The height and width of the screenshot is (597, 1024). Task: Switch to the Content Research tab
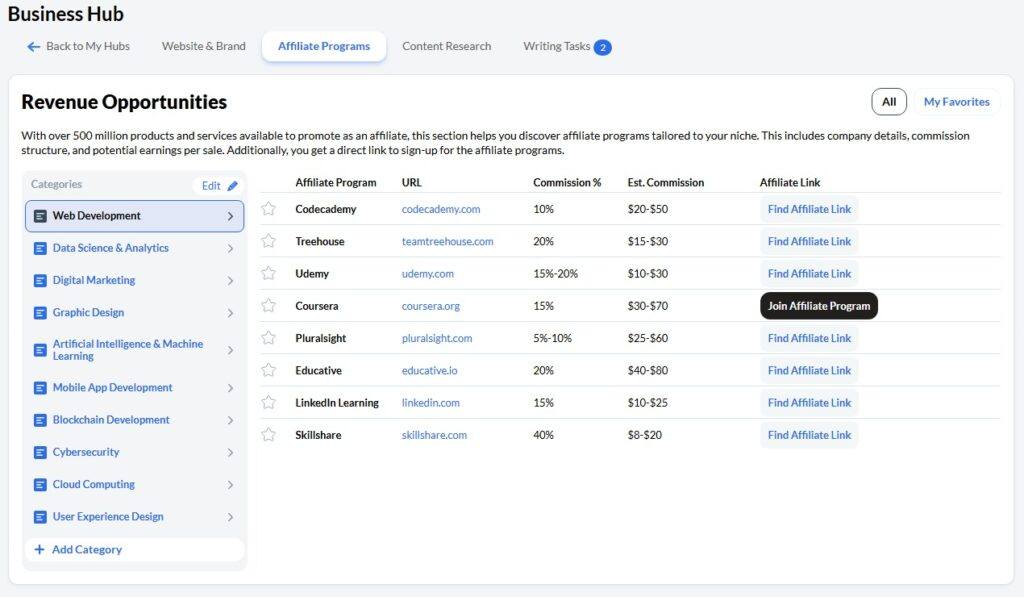pos(446,46)
